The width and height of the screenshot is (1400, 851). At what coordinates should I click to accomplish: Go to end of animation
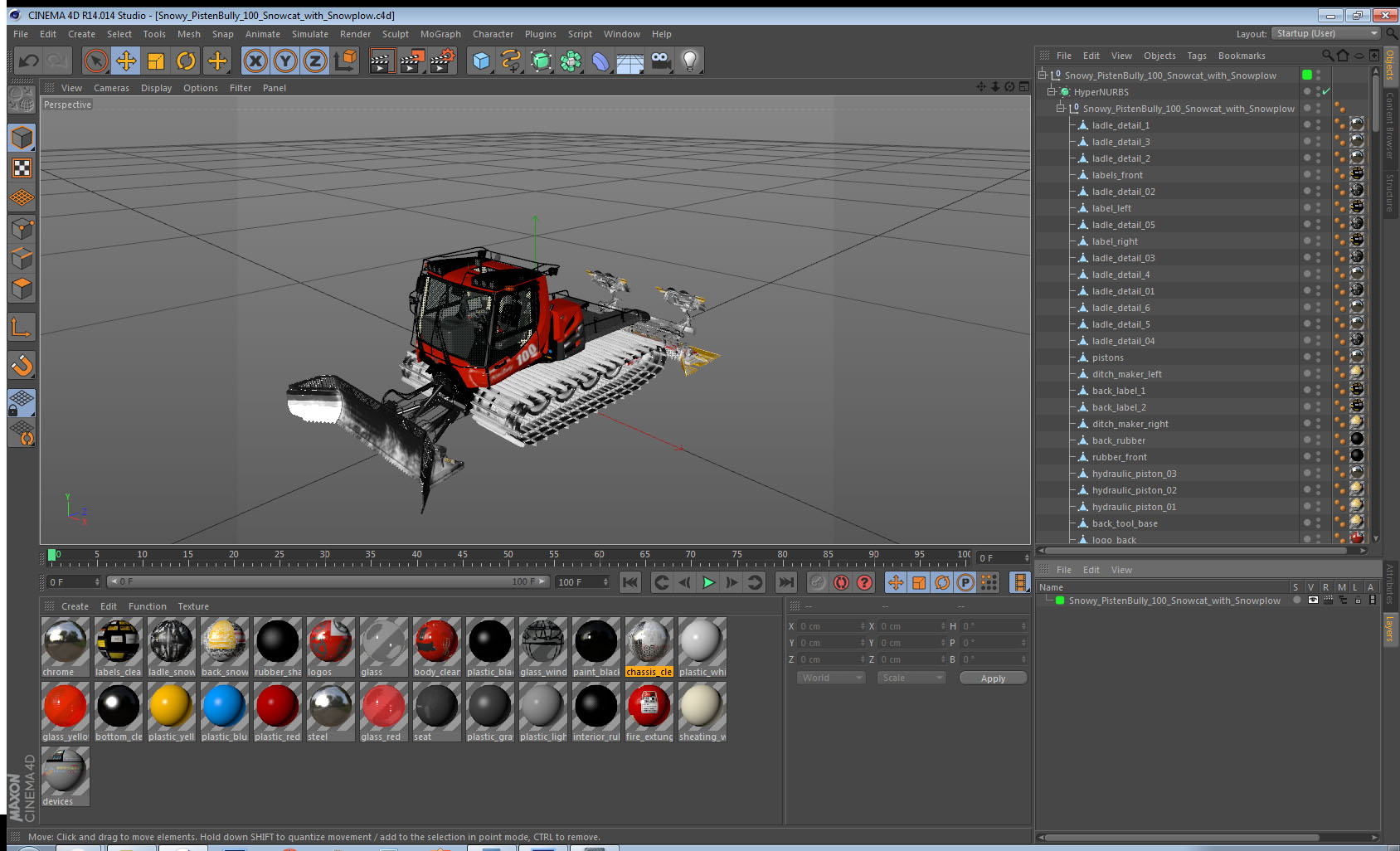coord(785,582)
